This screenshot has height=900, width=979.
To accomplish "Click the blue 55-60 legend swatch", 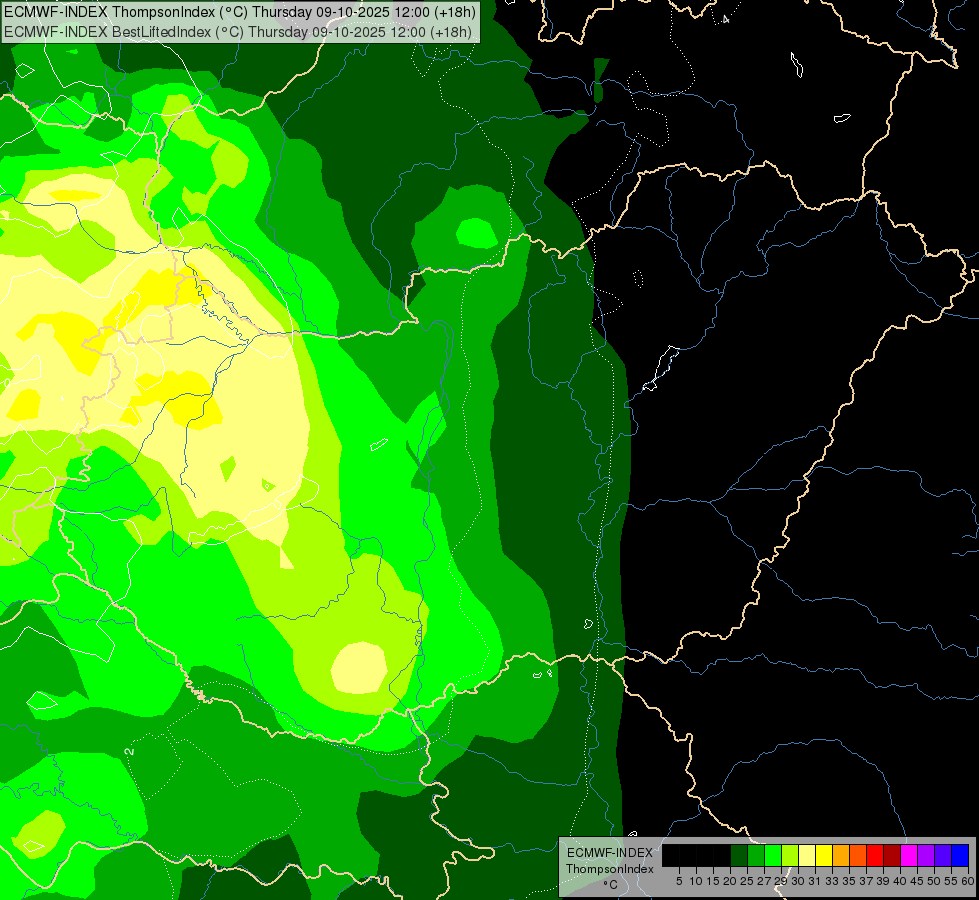I will pyautogui.click(x=960, y=855).
